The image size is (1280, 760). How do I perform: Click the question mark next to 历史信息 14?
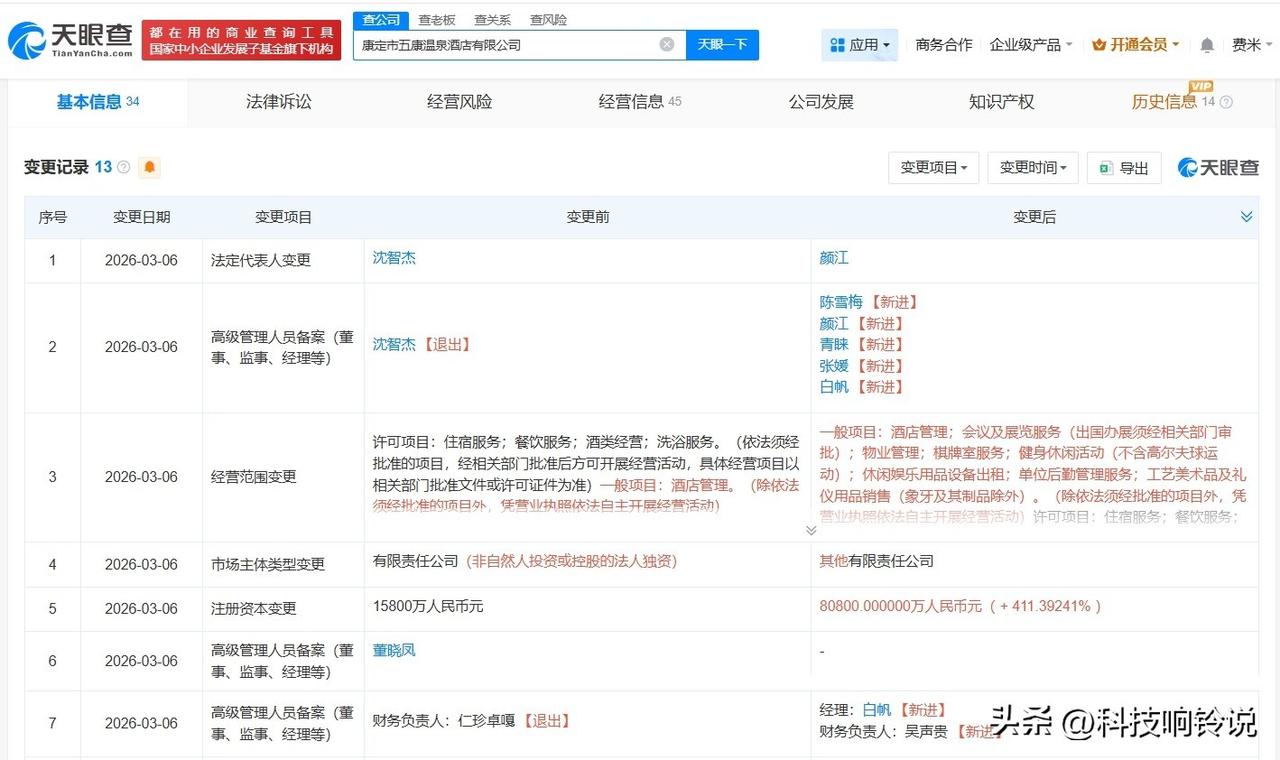point(1225,101)
